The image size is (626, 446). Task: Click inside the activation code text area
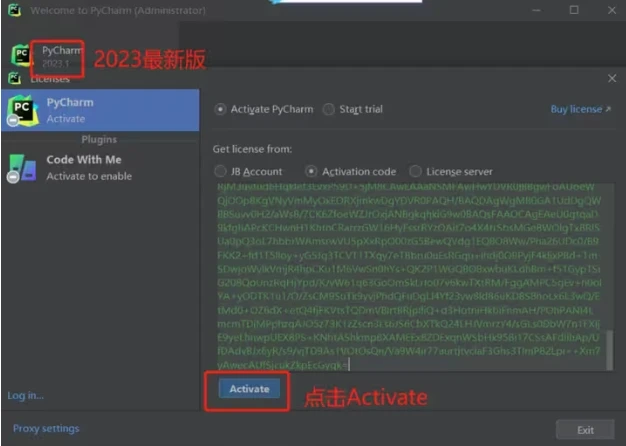[x=410, y=277]
